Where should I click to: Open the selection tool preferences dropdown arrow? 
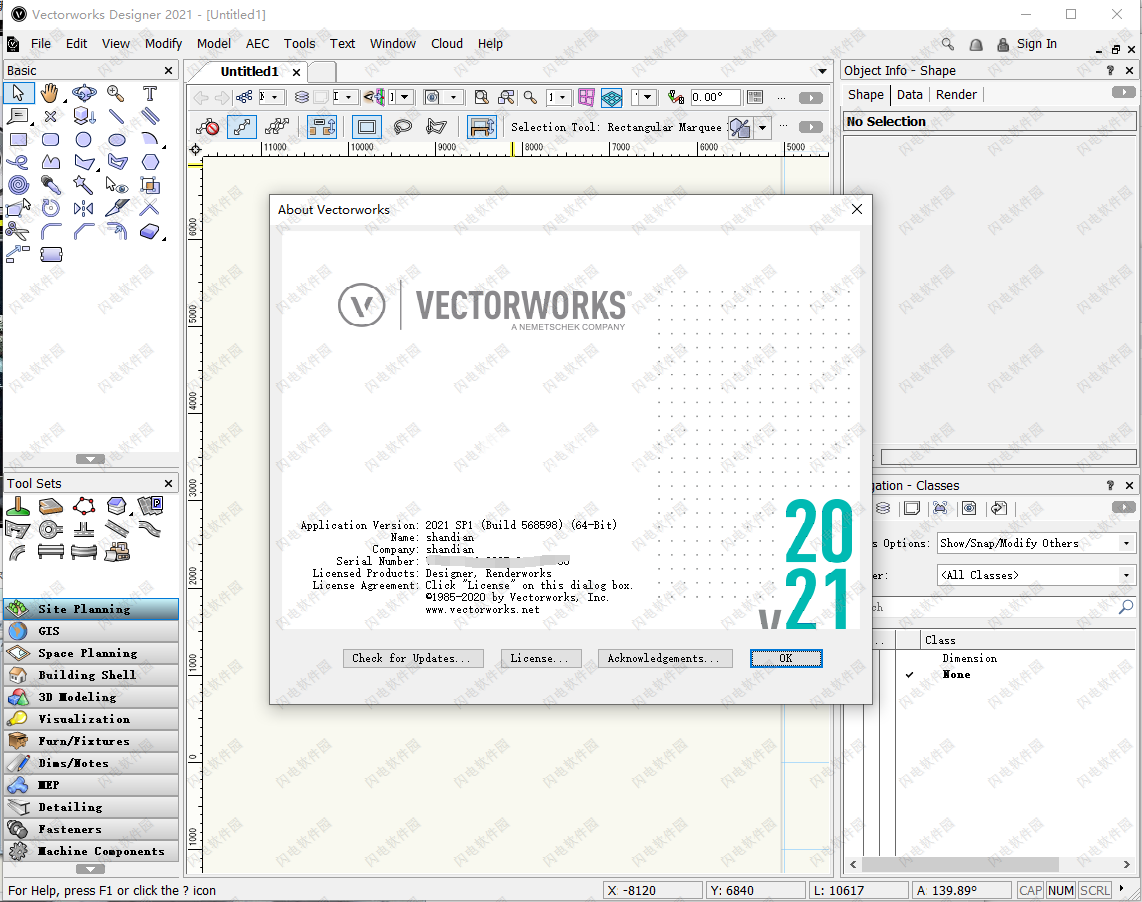click(763, 128)
